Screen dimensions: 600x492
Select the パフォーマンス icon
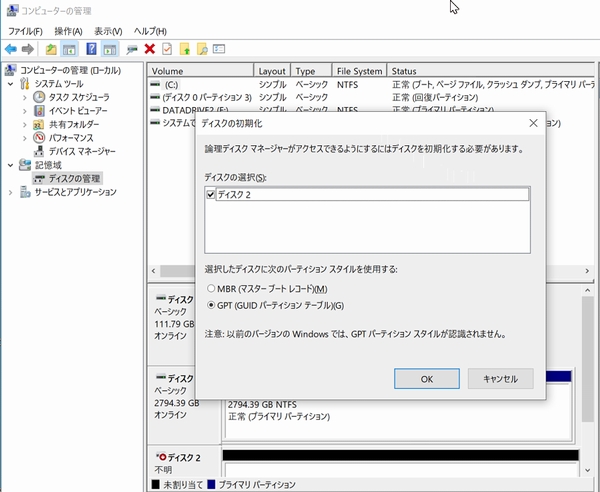(39, 138)
